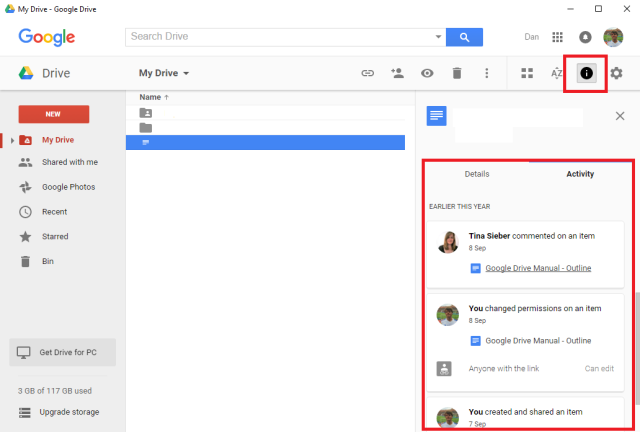Click the activity panel scrollbar
The image size is (640, 432).
point(637,348)
